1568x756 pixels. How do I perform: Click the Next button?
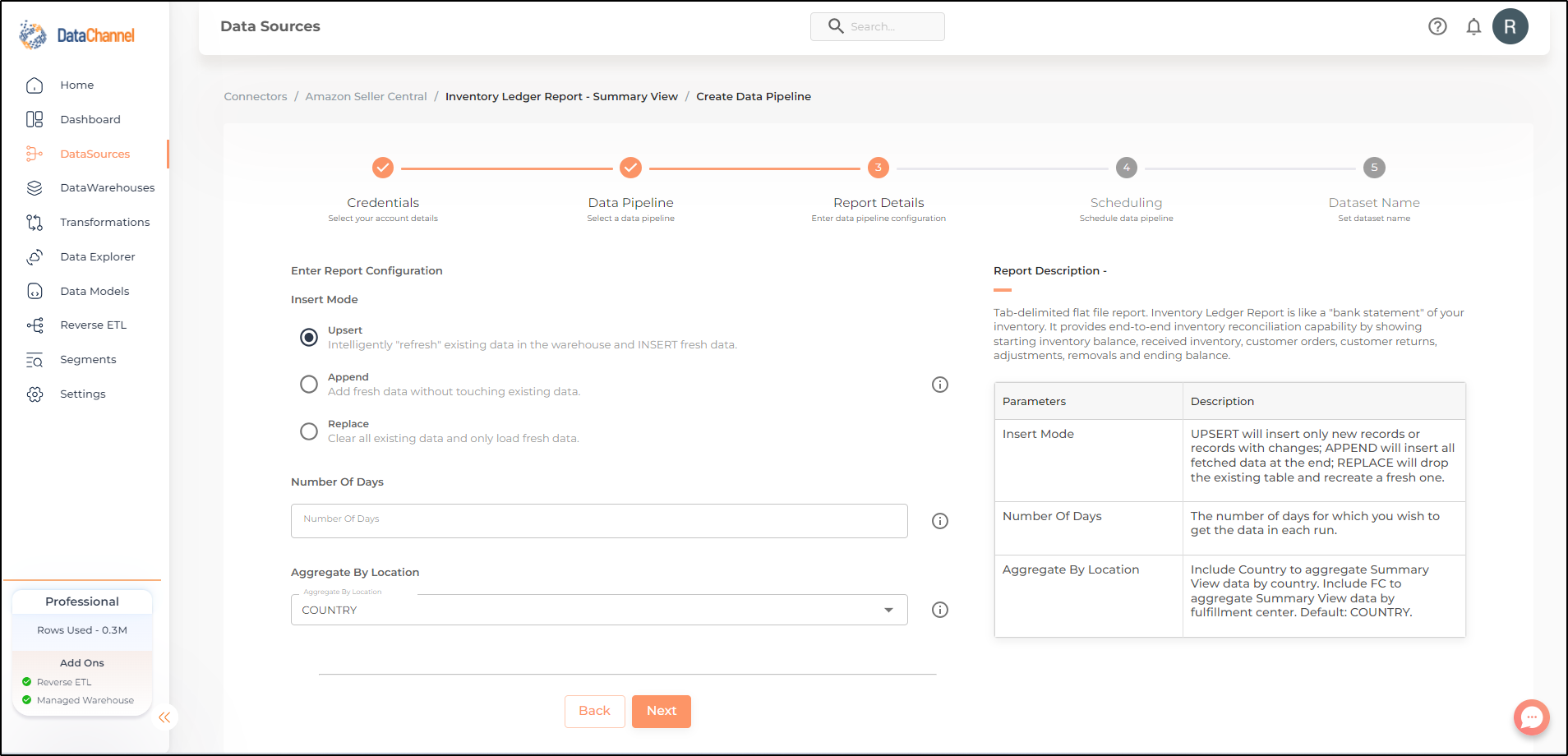click(662, 712)
